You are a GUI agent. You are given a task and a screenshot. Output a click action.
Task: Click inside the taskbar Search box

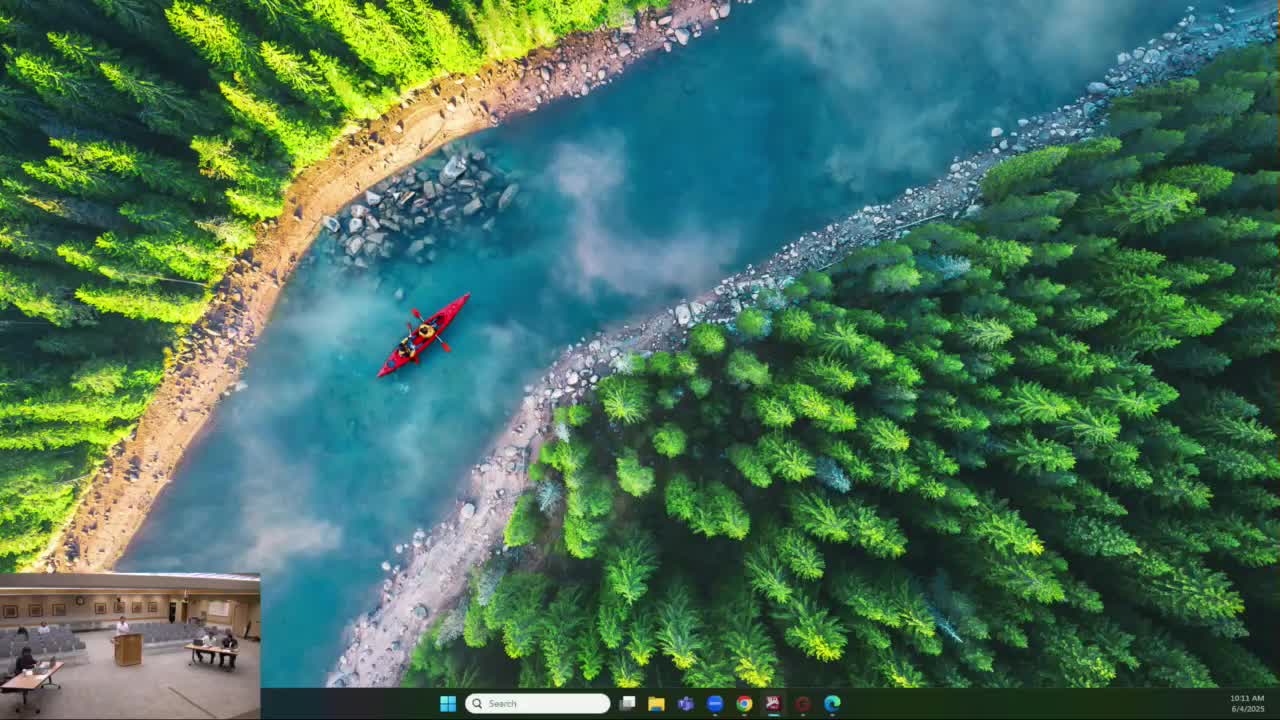pos(545,703)
